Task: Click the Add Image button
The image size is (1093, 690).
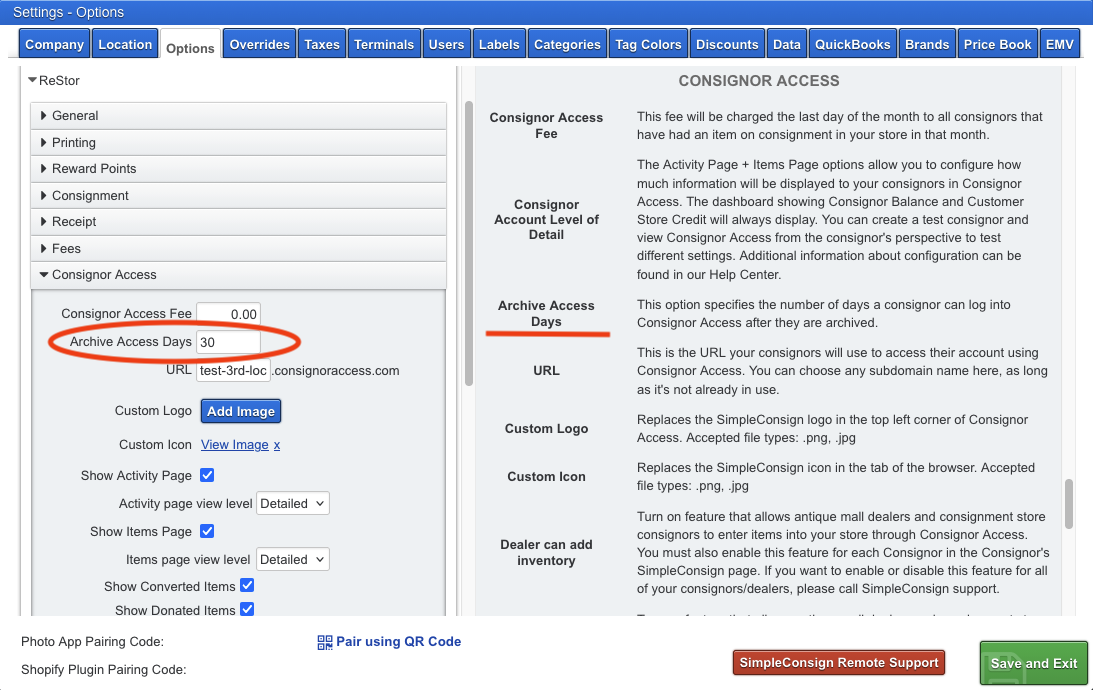Action: (241, 411)
